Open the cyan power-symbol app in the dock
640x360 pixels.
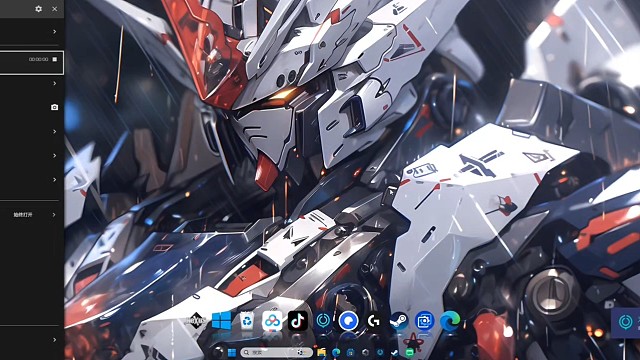323,321
